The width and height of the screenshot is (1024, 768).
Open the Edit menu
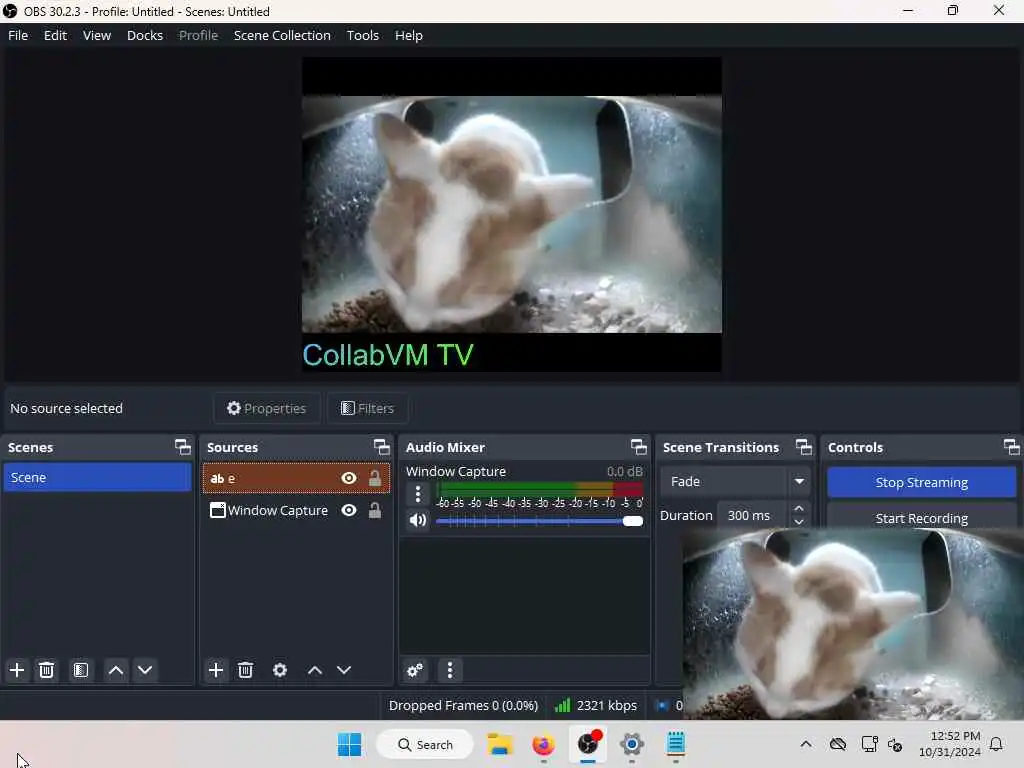point(56,35)
